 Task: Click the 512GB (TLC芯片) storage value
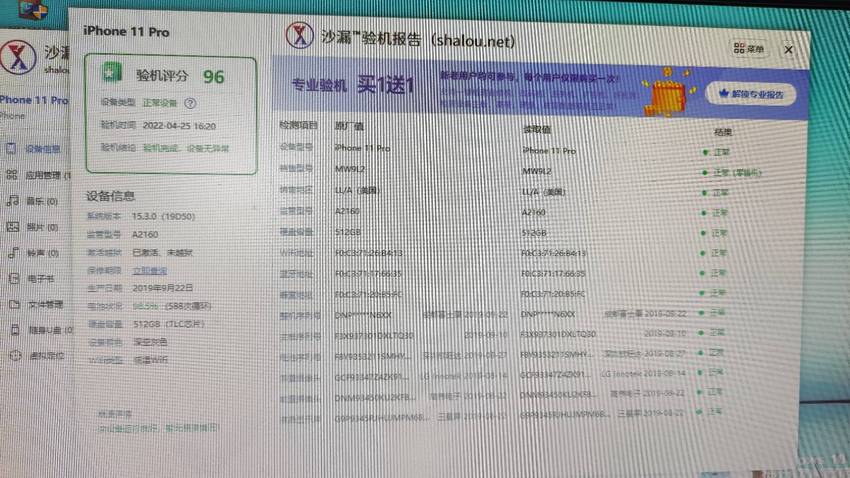(x=169, y=324)
